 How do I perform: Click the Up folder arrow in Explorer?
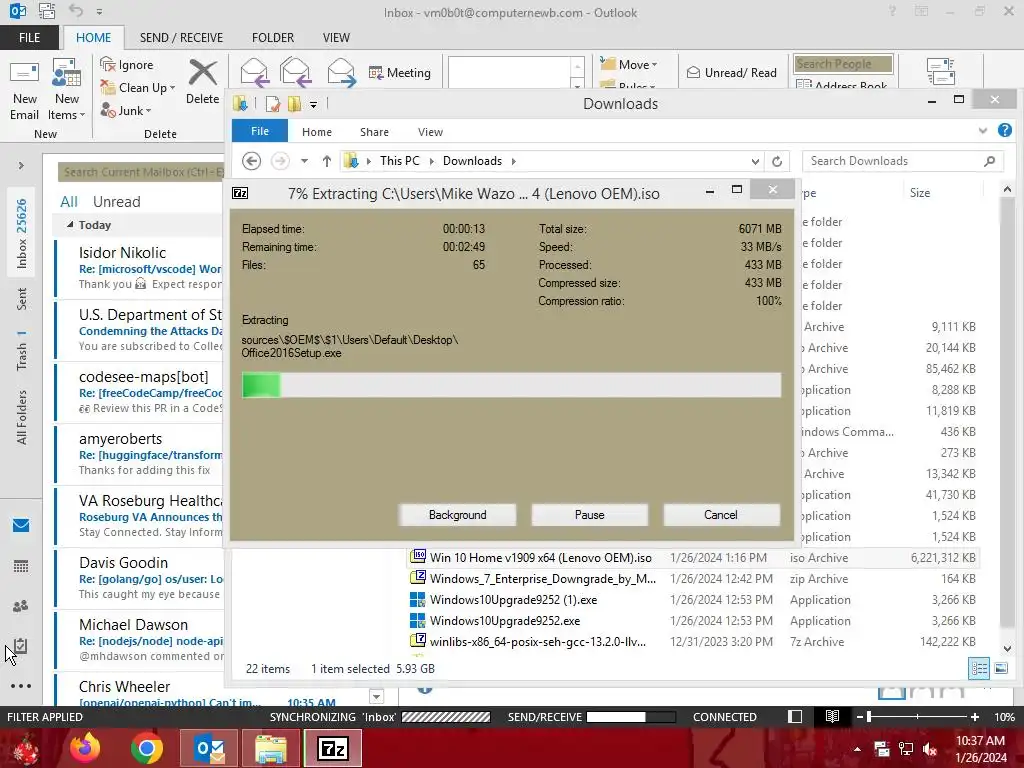pos(327,161)
